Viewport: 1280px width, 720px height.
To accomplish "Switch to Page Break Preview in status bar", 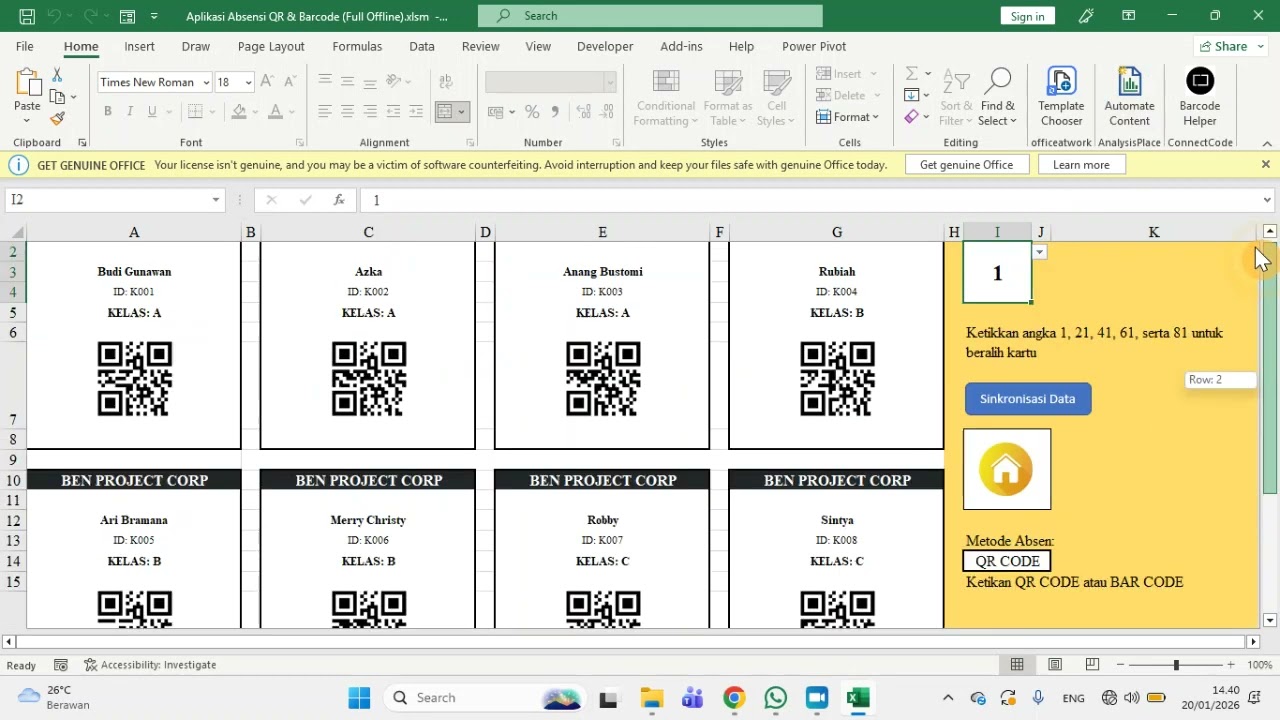I will (x=1092, y=665).
